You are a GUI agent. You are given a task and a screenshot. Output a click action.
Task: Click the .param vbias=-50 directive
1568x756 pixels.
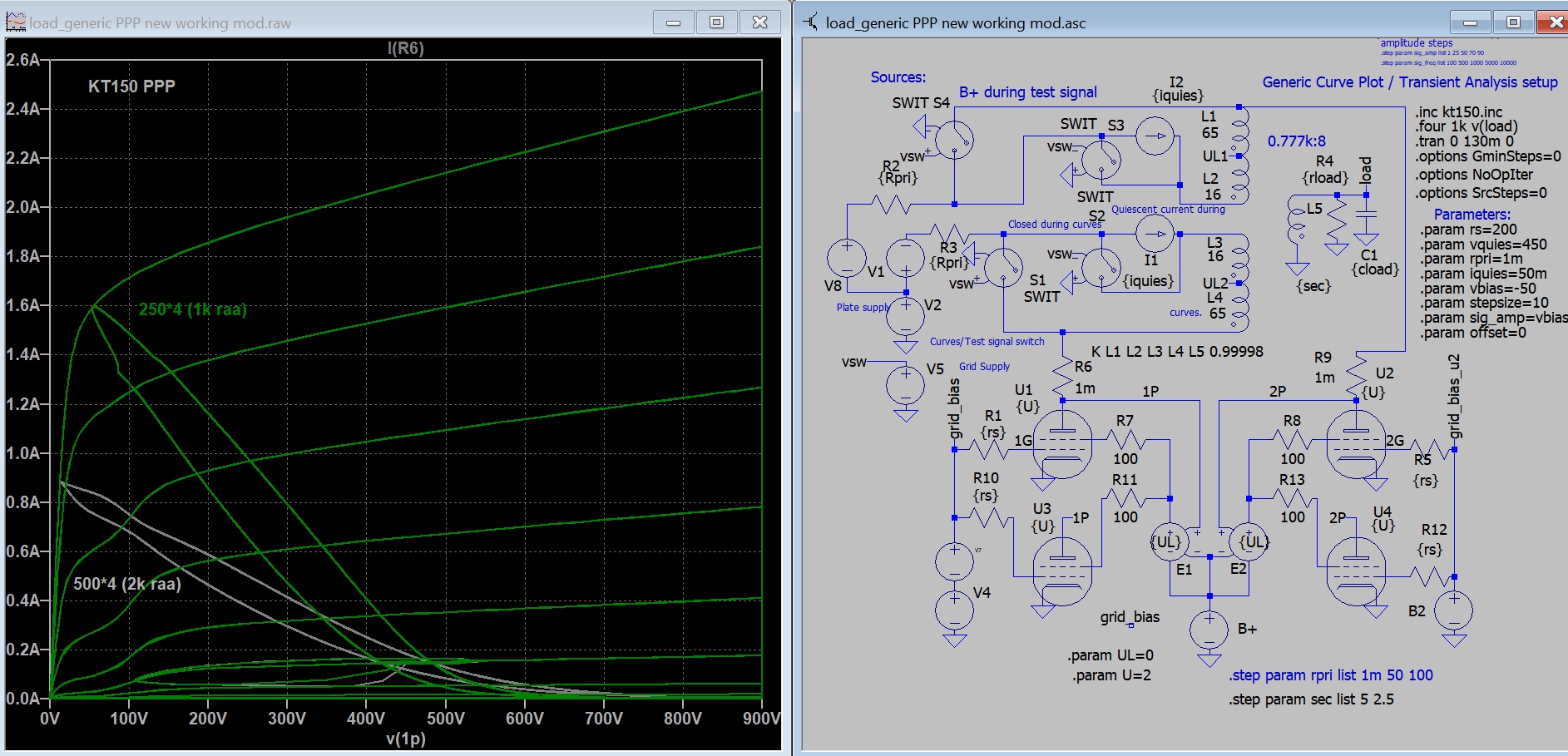point(1478,289)
